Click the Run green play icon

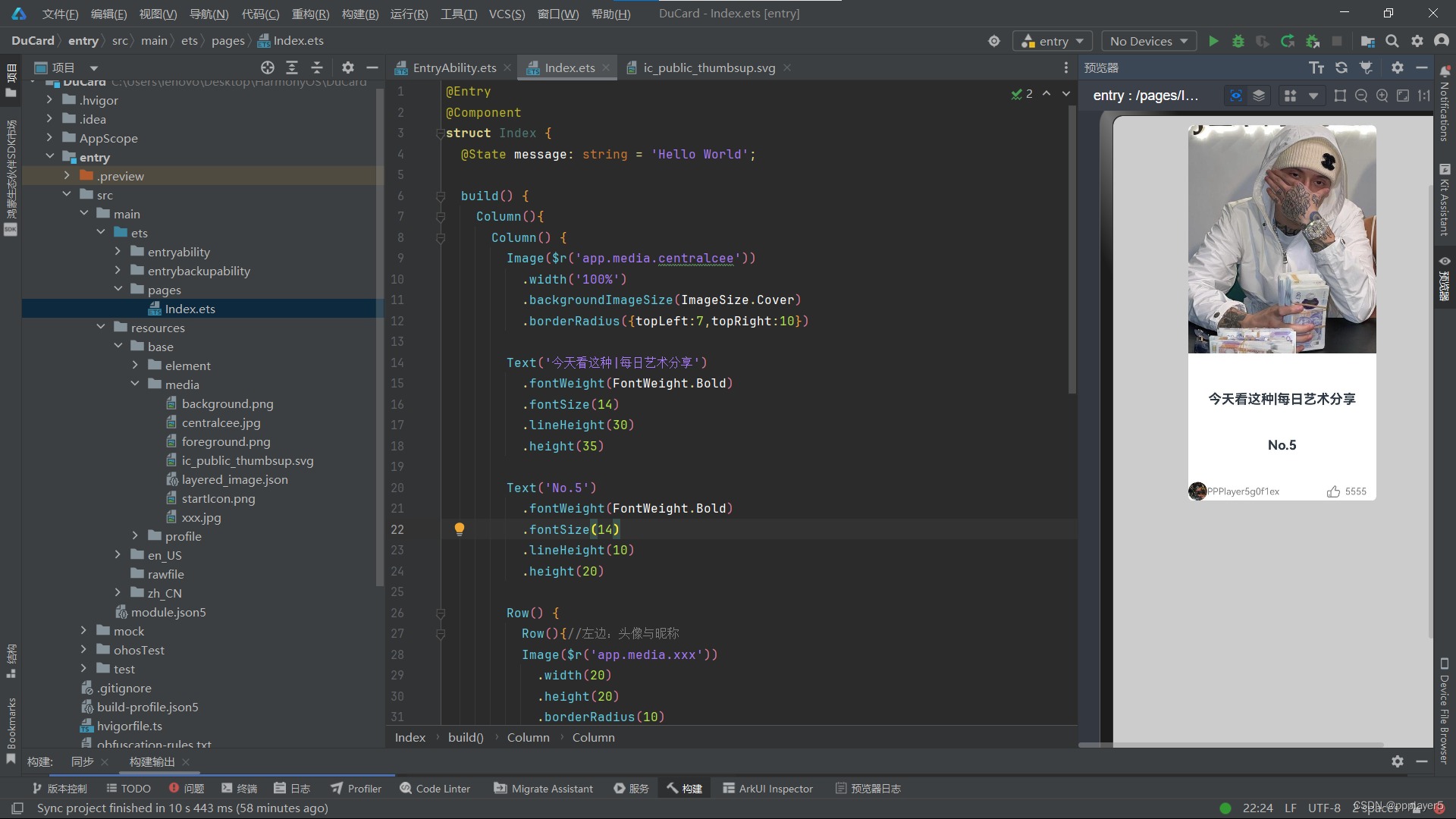[x=1213, y=41]
